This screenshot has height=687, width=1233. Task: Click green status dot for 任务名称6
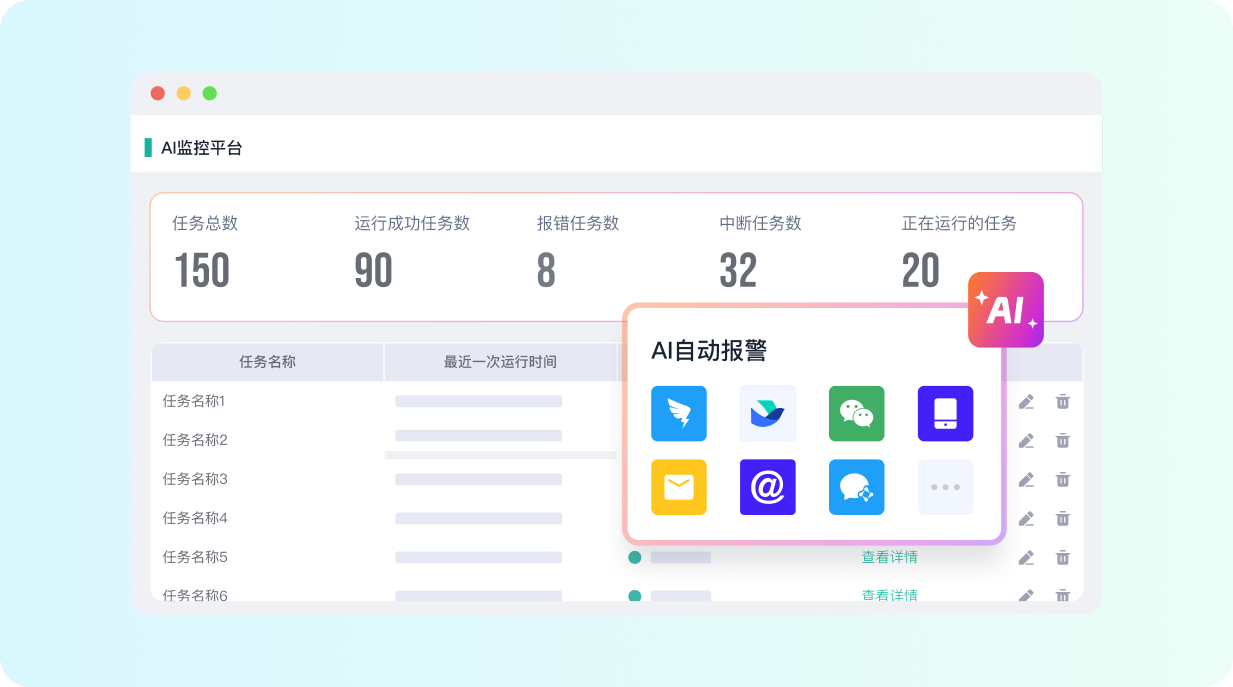coord(634,596)
